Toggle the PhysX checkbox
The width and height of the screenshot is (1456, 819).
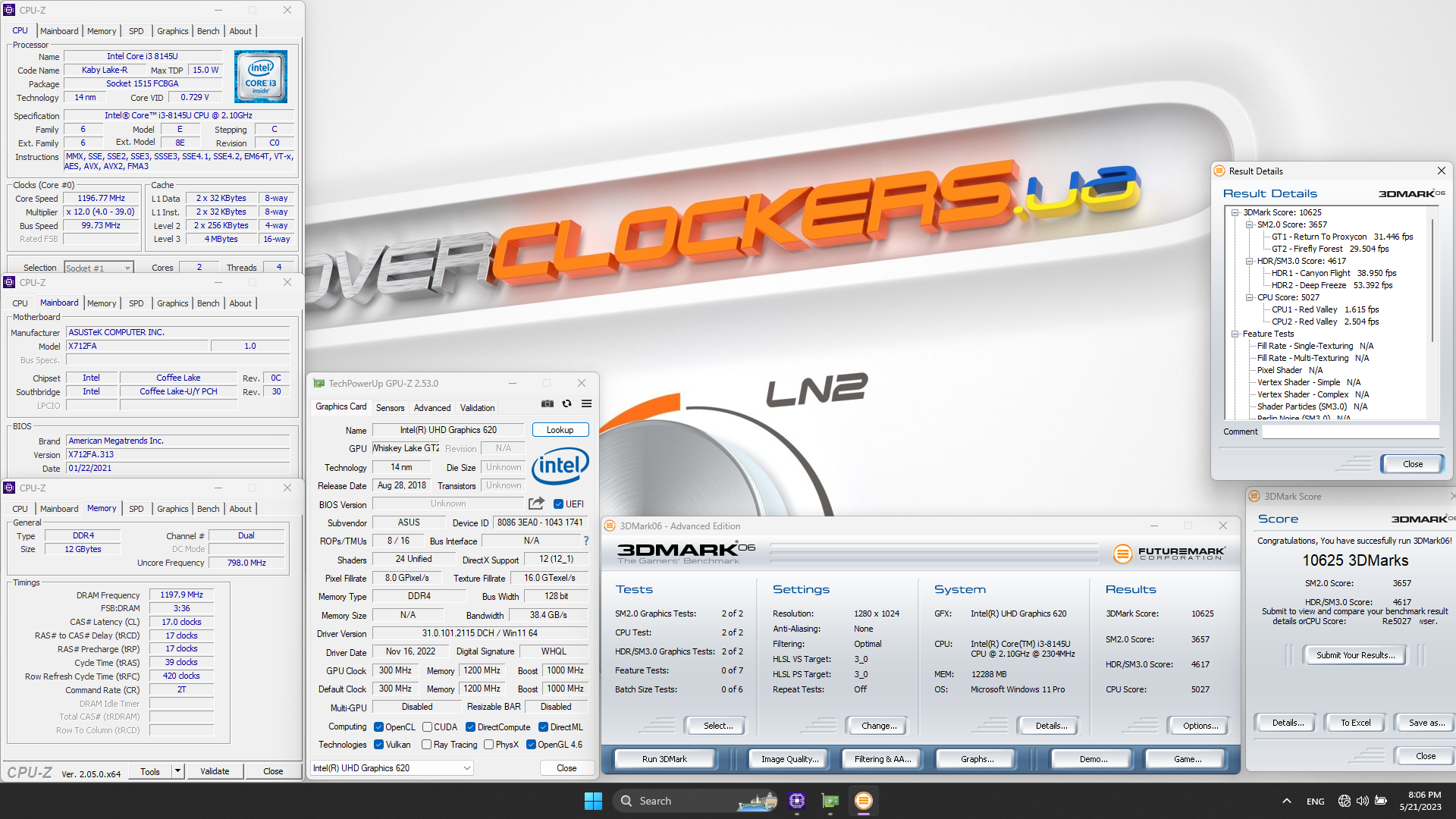(x=488, y=745)
